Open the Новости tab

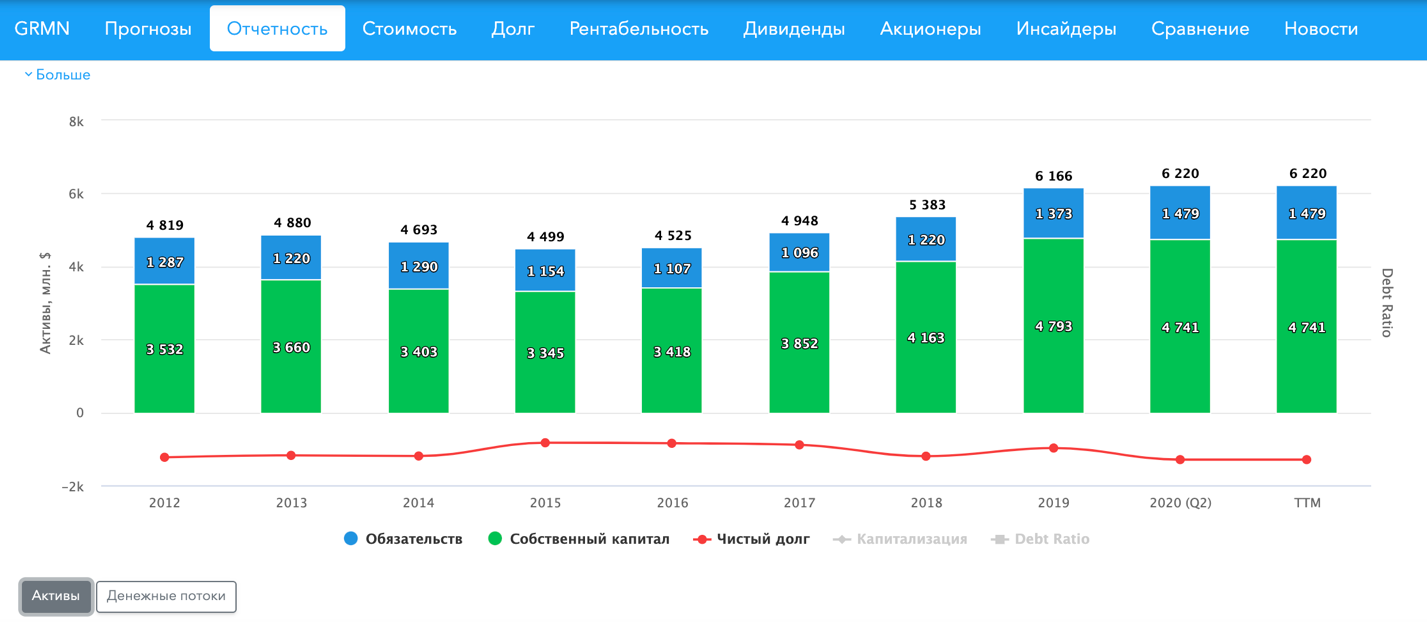[x=1321, y=29]
